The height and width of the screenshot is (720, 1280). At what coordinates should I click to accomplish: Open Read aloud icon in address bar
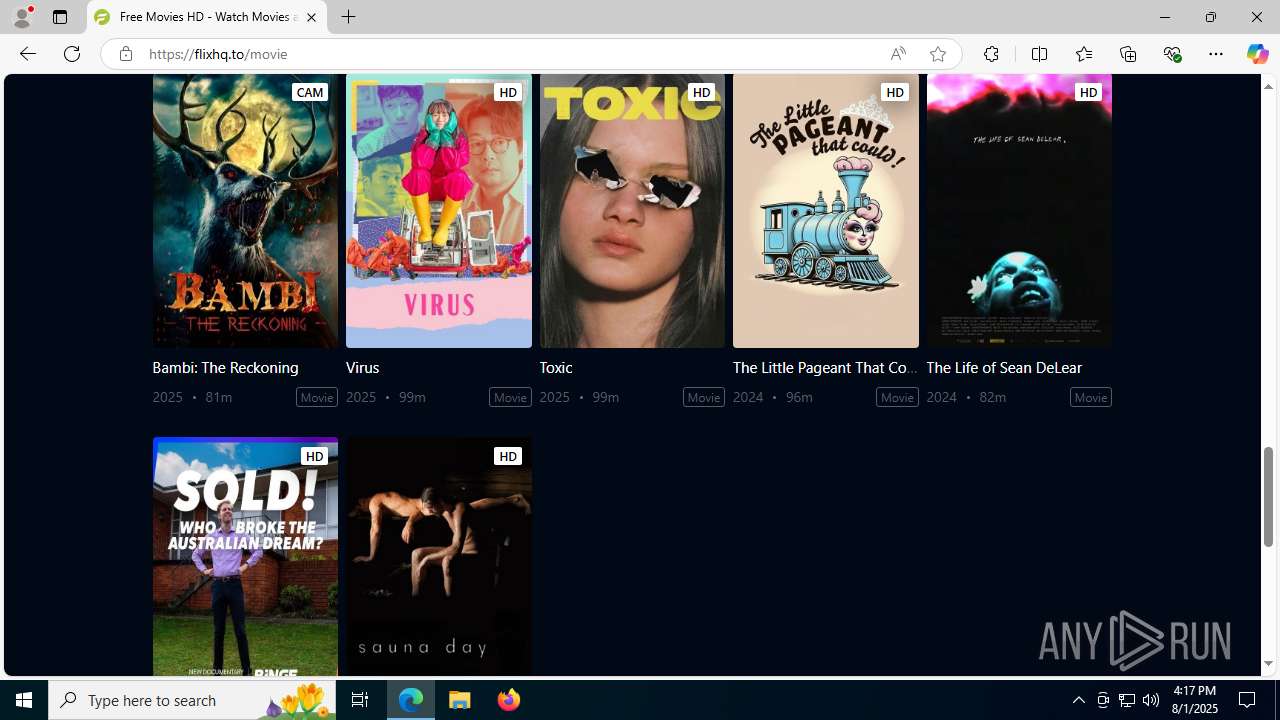click(898, 54)
